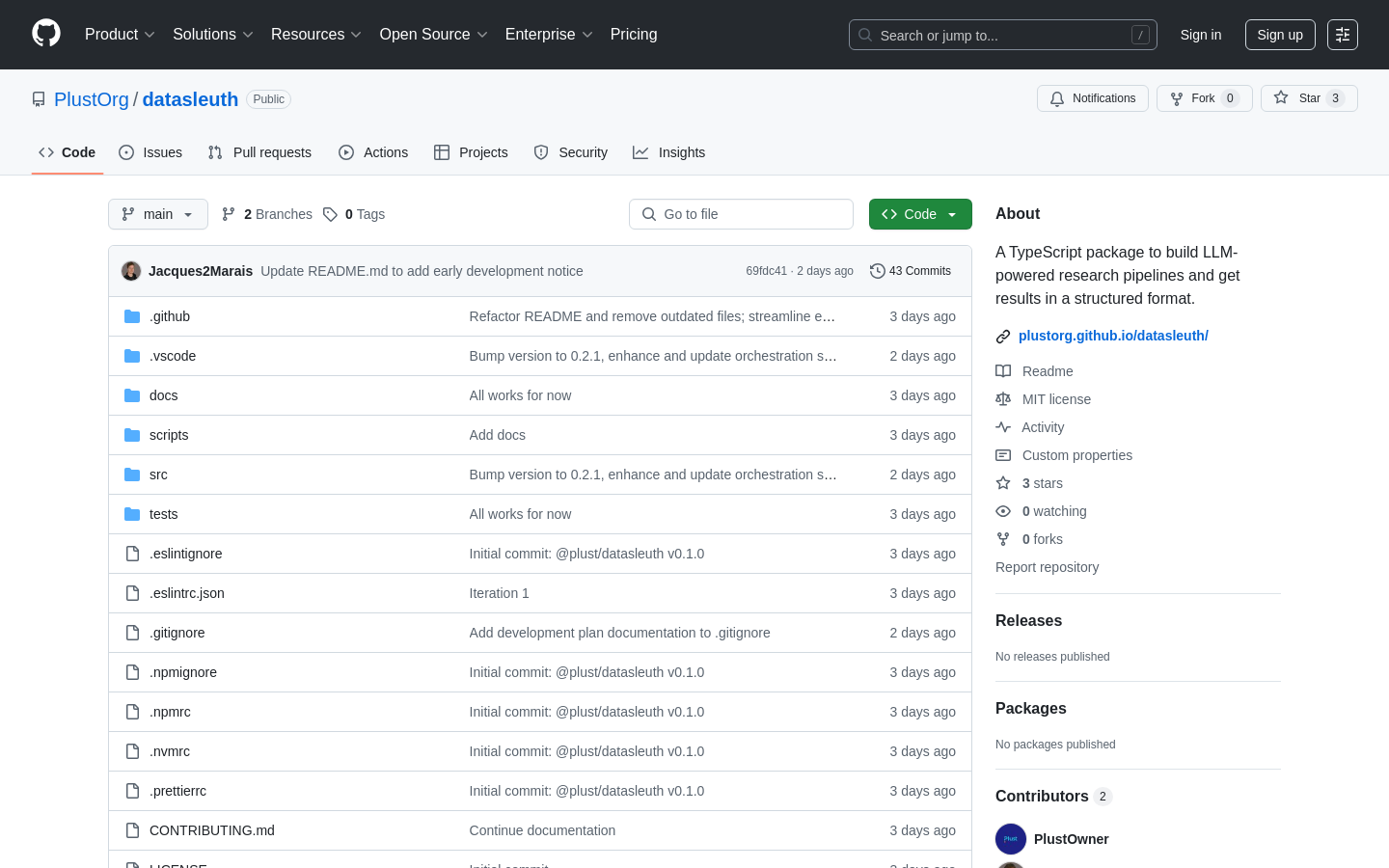Open the PlustOrg organization link
Image resolution: width=1389 pixels, height=868 pixels.
point(92,99)
